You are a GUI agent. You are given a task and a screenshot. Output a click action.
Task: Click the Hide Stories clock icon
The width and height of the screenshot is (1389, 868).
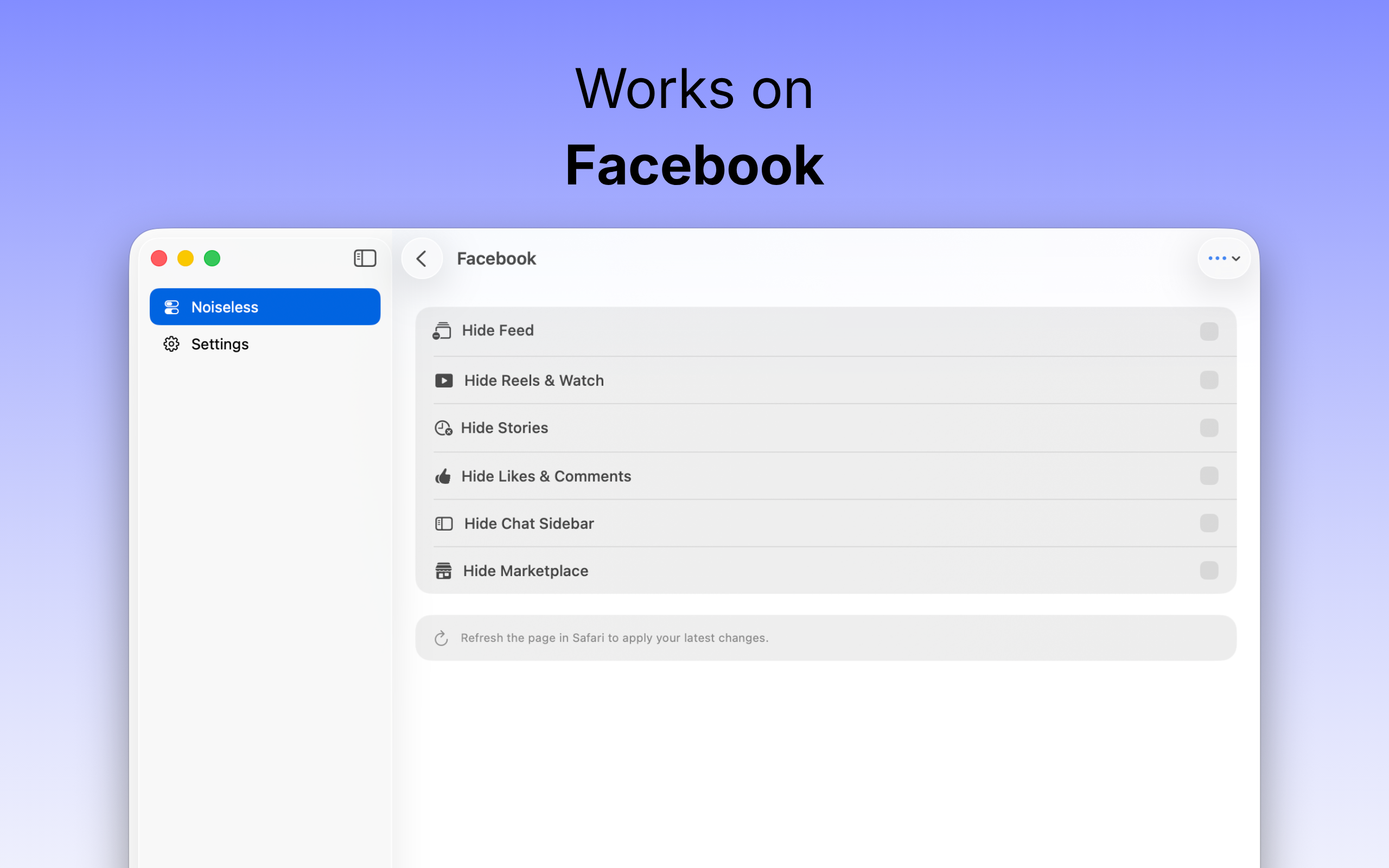443,428
